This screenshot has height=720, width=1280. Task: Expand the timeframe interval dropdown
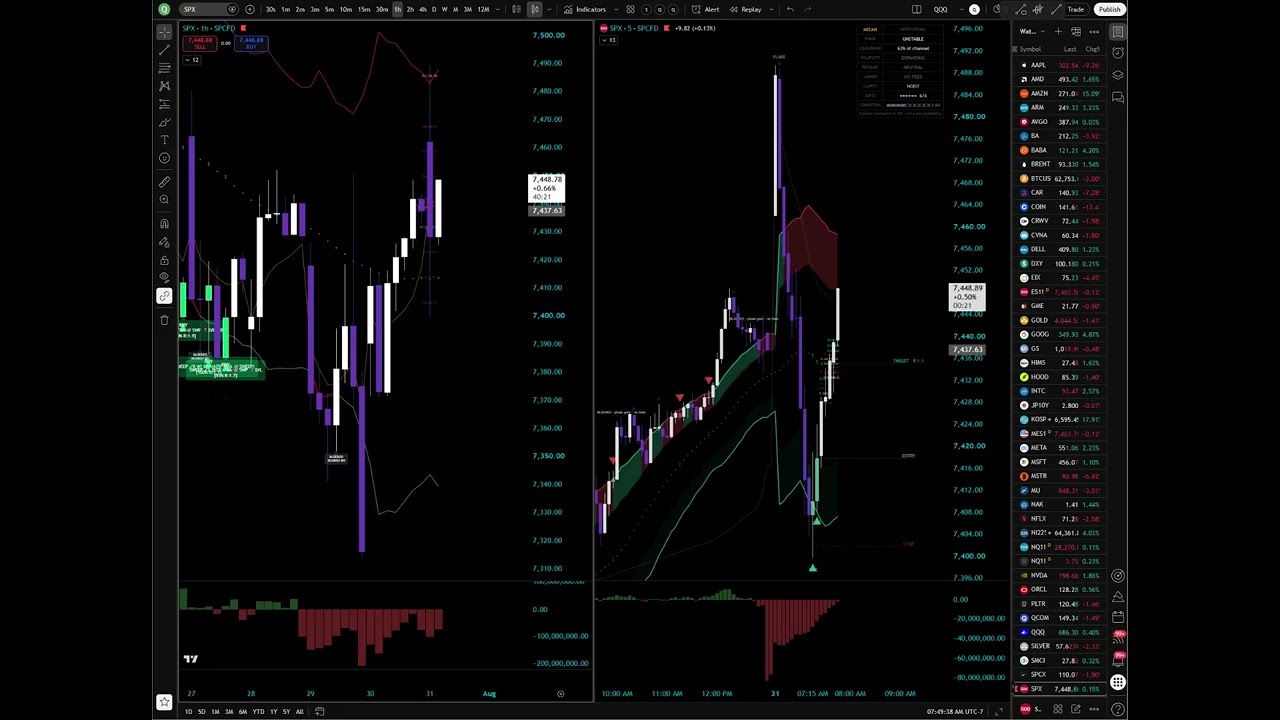(x=497, y=9)
